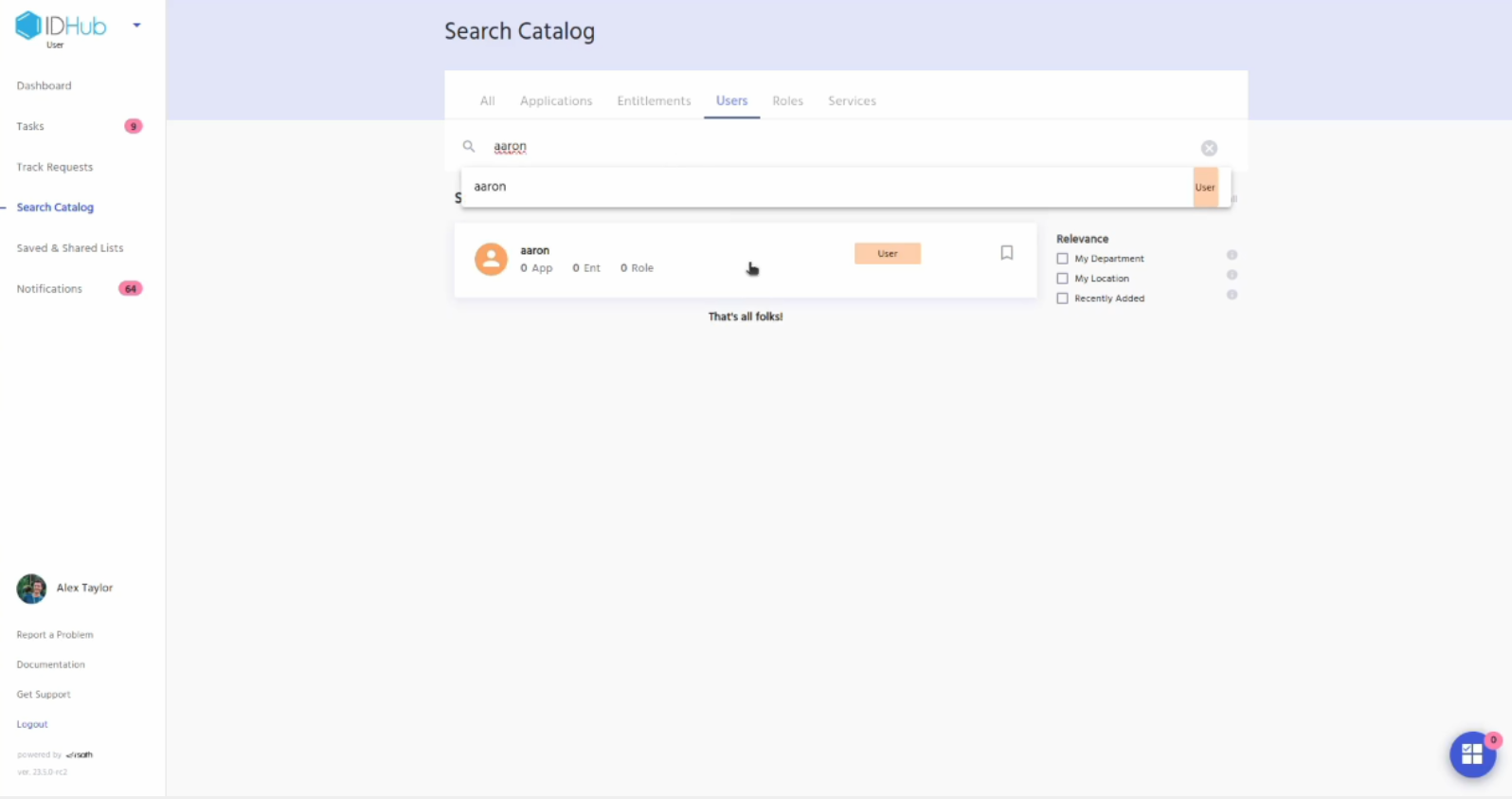Click into the search text field
Viewport: 1512px width, 799px height.
click(834, 147)
